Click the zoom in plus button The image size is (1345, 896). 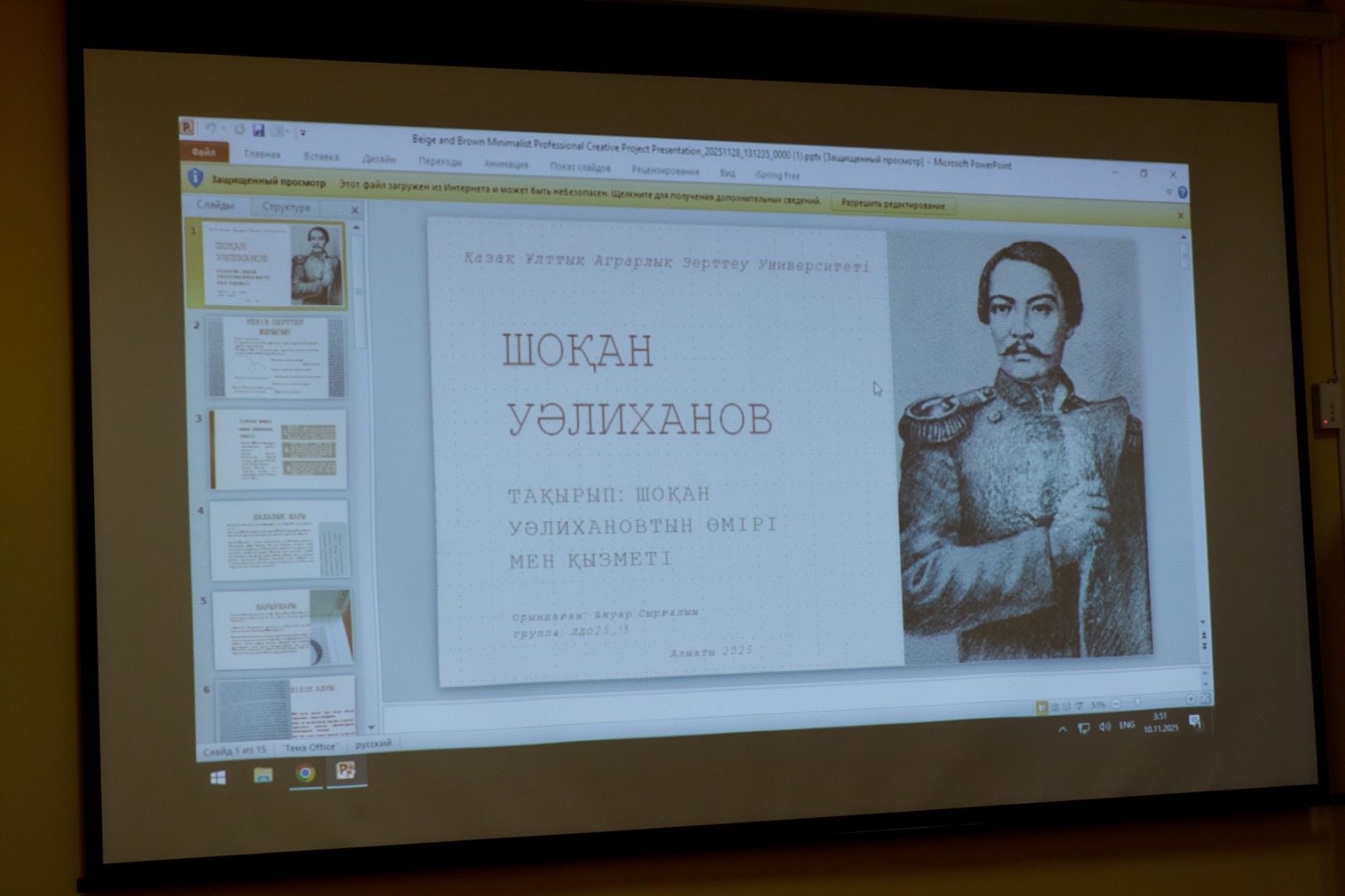tap(1191, 699)
